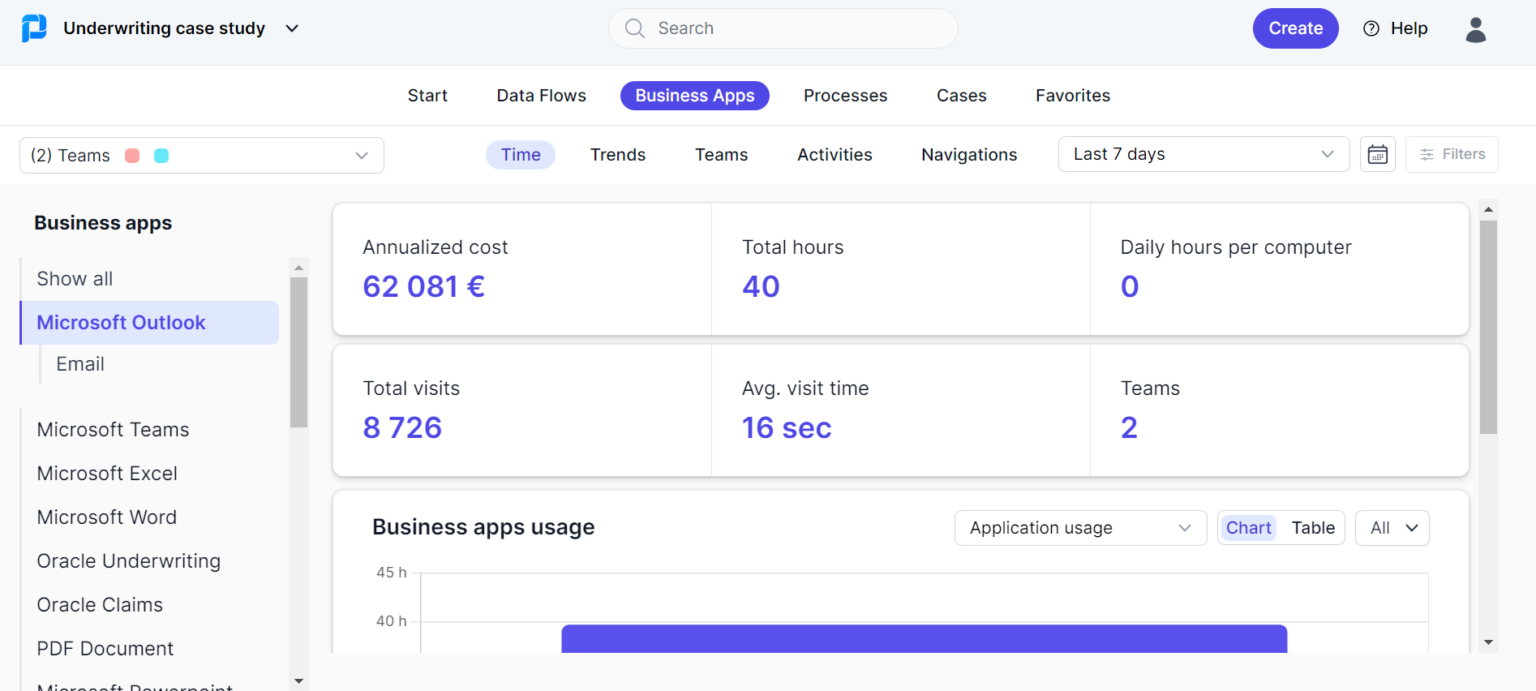Screen dimensions: 1536x691
Task: Open the (2) Teams selector dropdown
Action: pyautogui.click(x=200, y=155)
